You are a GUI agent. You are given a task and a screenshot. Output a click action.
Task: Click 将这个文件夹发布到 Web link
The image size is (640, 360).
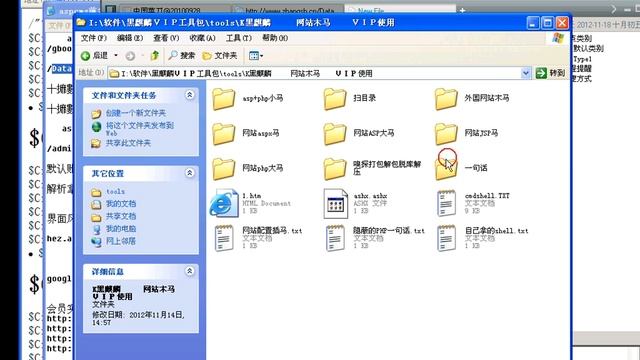140,129
